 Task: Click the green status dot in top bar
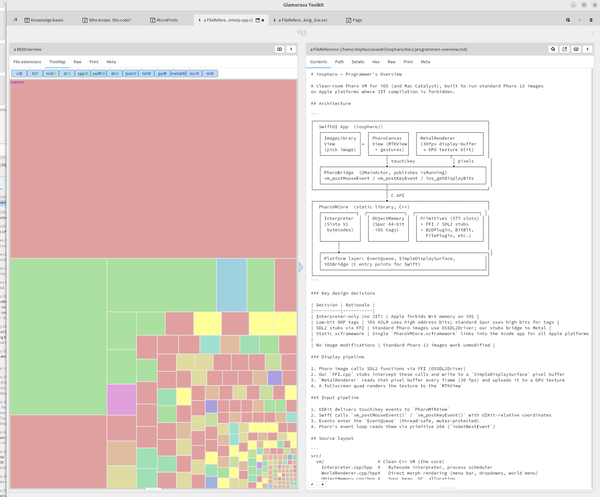coord(580,20)
